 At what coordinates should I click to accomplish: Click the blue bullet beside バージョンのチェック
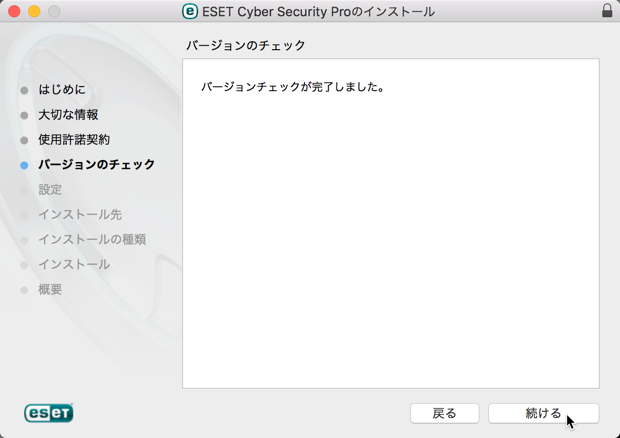pyautogui.click(x=24, y=165)
